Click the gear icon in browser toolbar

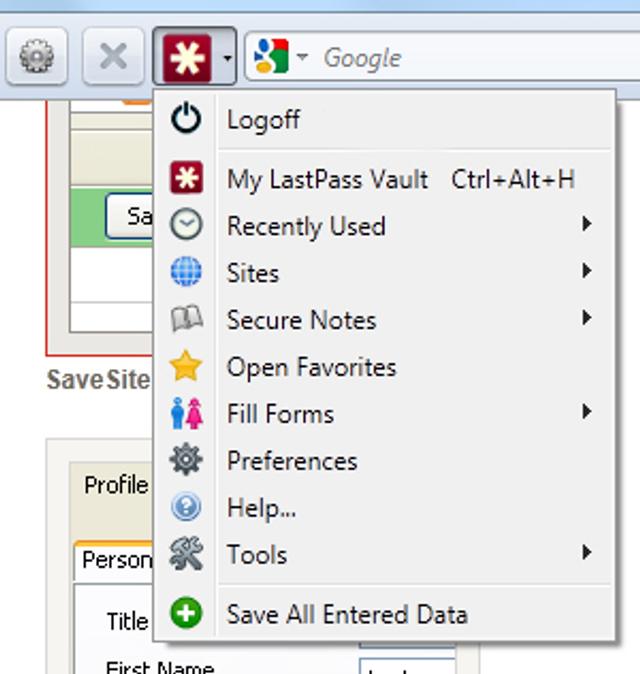point(37,57)
